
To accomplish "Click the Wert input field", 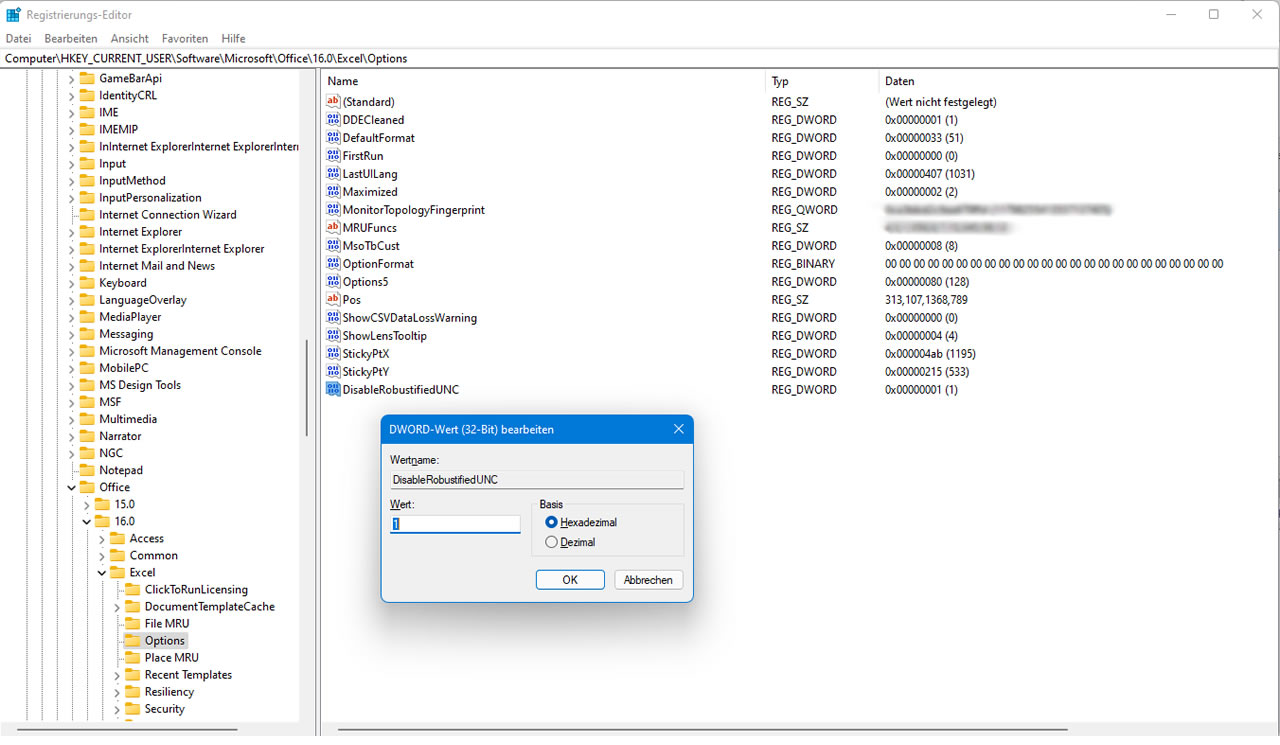I will click(x=455, y=524).
